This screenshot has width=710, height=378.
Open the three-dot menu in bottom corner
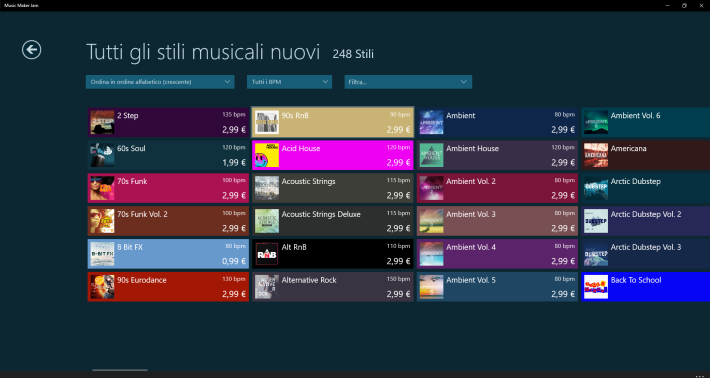(700, 375)
